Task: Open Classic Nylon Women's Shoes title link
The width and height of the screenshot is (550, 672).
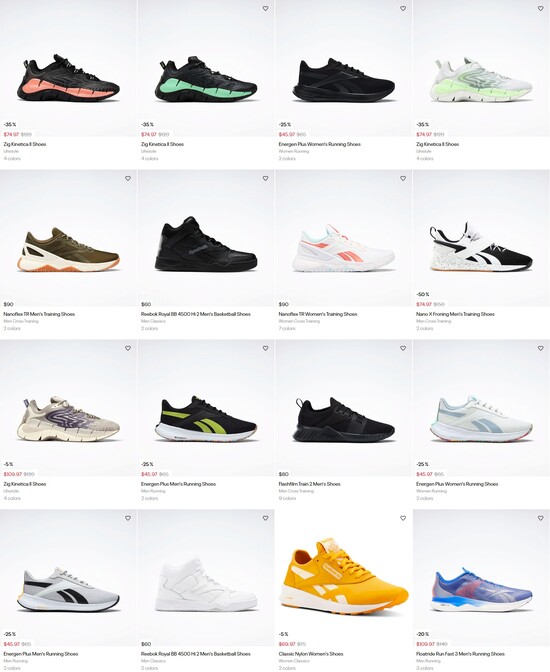Action: (311, 654)
